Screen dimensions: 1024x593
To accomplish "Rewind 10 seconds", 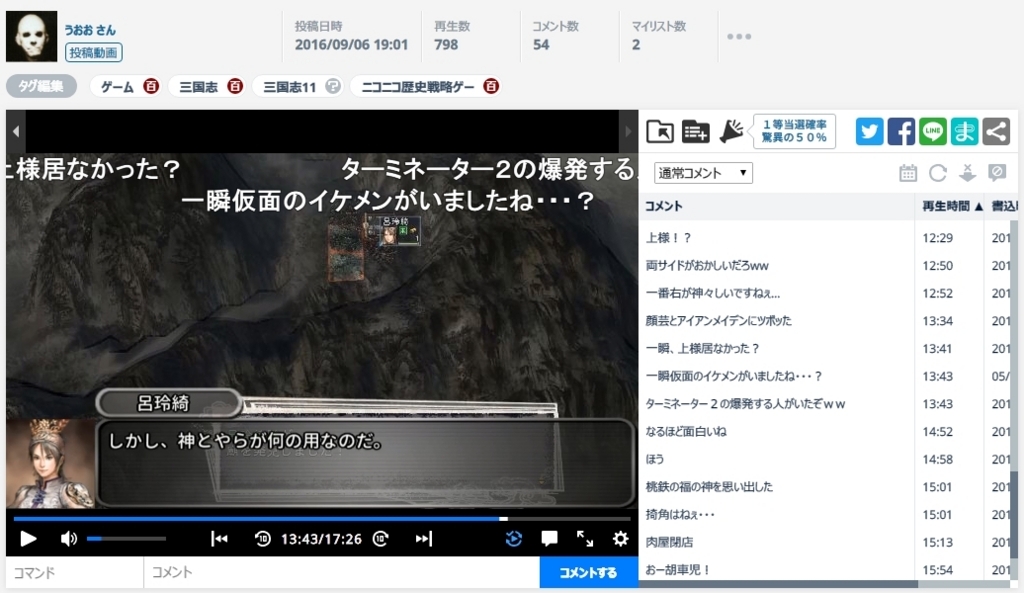I will tap(263, 539).
